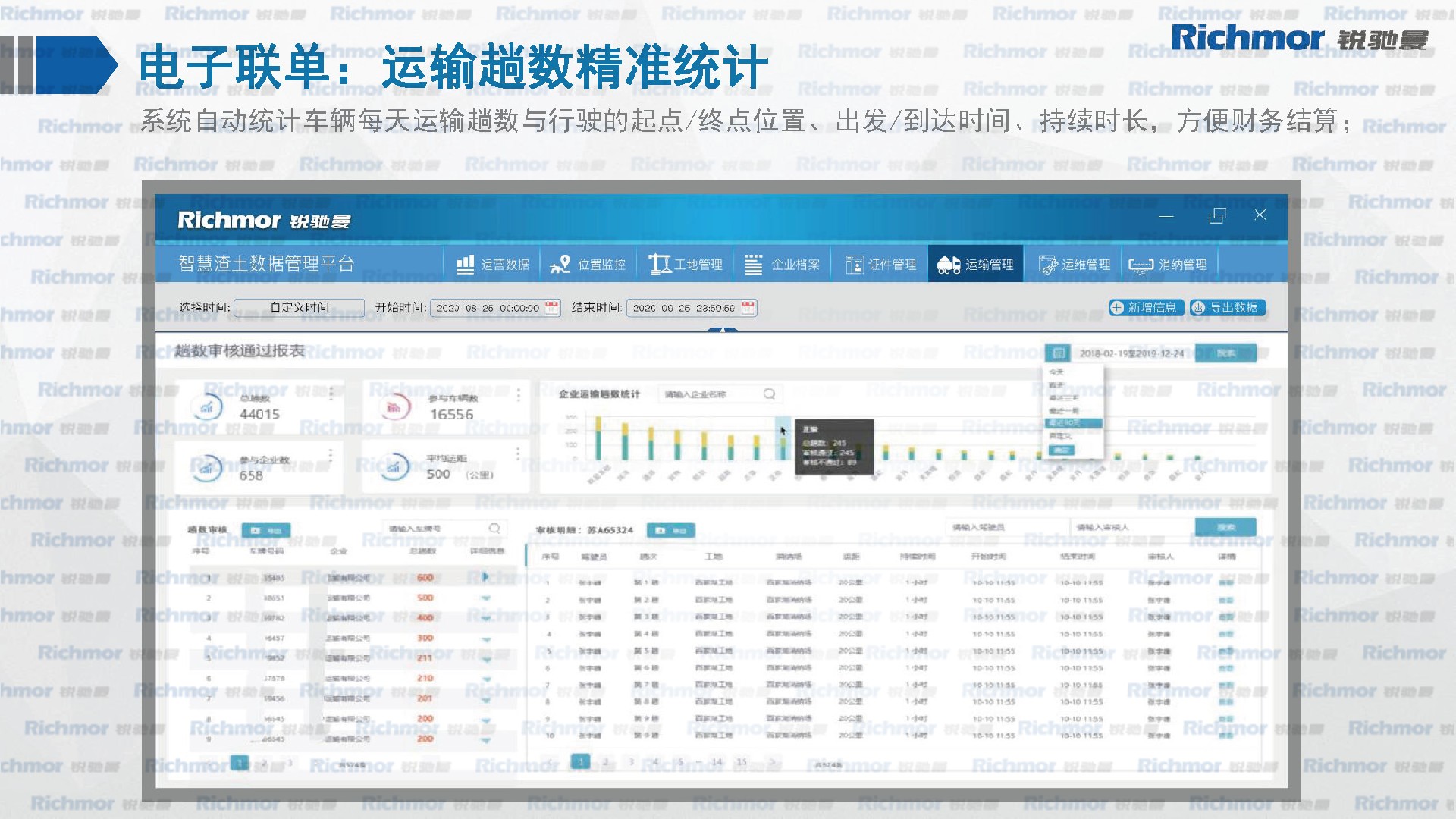Open the 开始时间 calendar icon
The image size is (1456, 819).
pos(552,307)
